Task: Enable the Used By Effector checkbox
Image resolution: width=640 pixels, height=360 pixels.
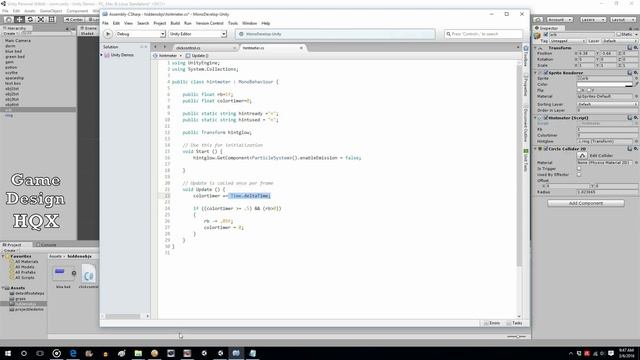Action: click(579, 174)
